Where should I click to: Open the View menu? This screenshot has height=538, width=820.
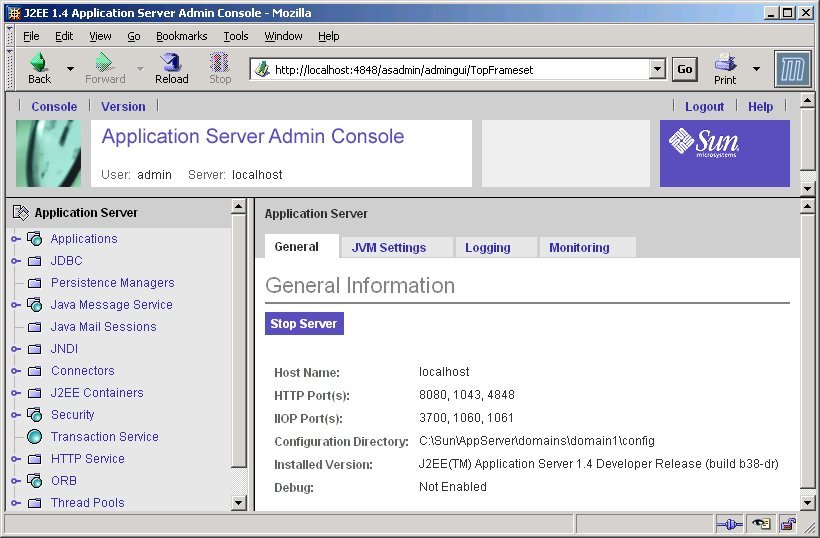click(x=100, y=36)
